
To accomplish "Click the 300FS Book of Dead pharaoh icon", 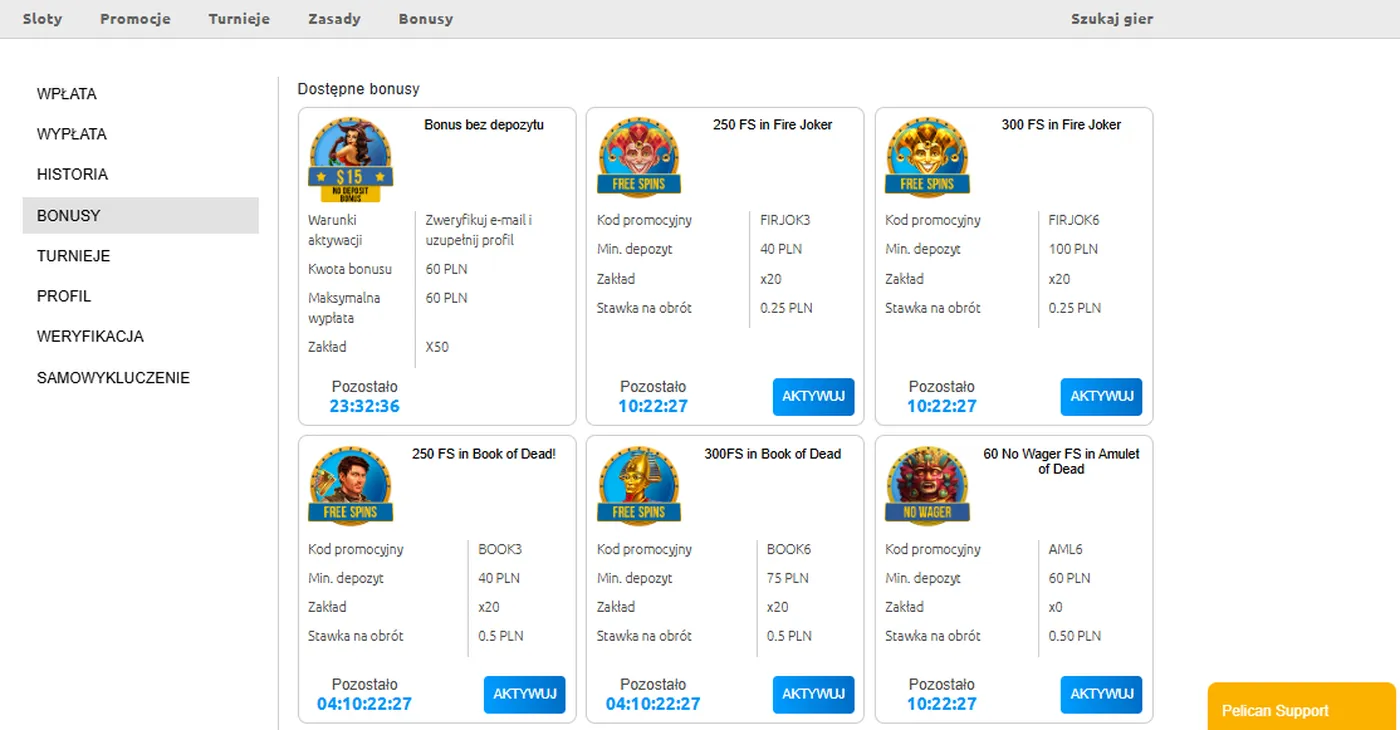I will (638, 486).
